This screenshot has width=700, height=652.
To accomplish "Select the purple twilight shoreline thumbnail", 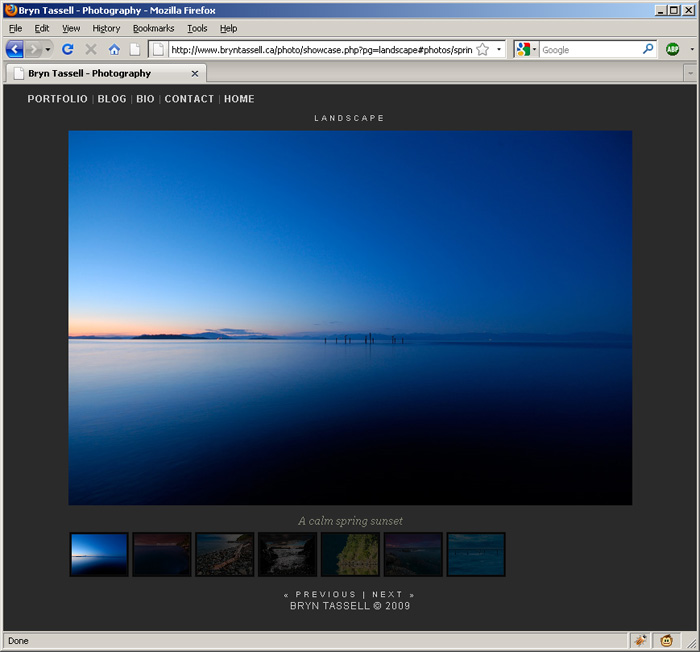I will pos(413,554).
